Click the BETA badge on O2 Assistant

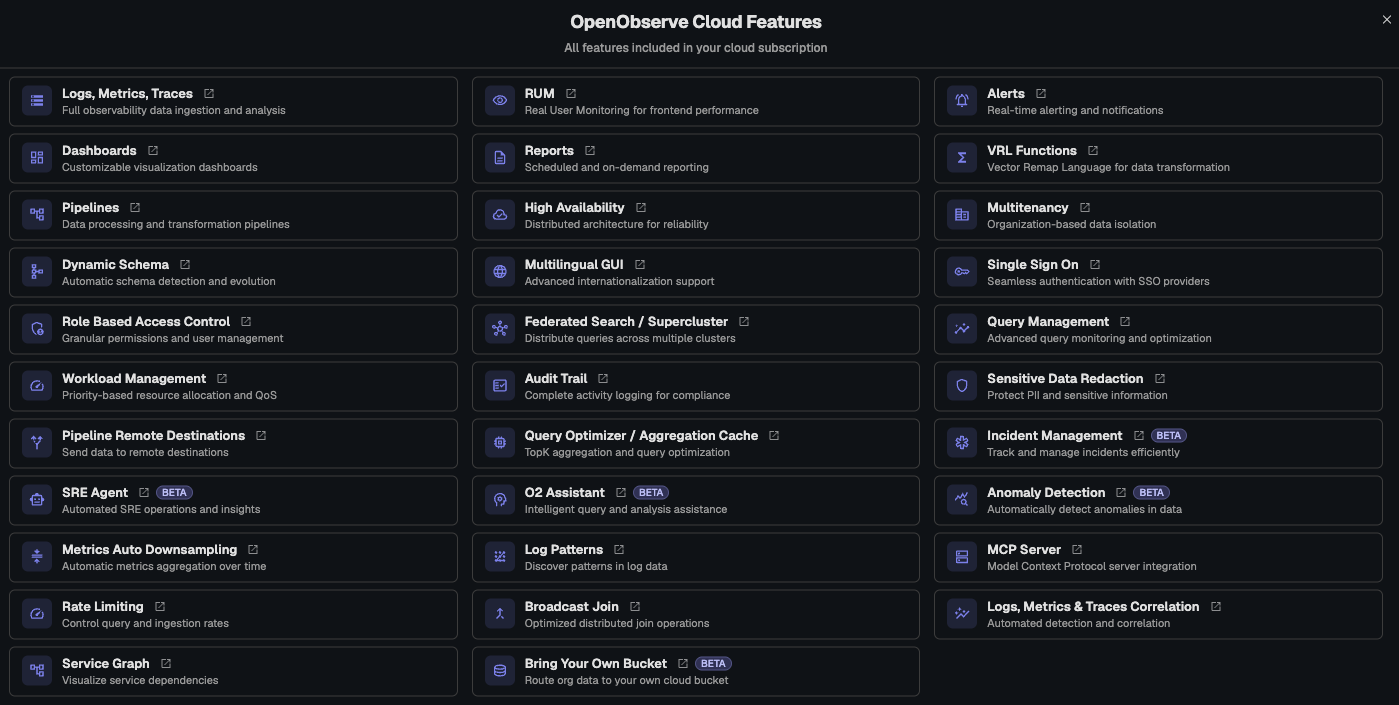click(651, 493)
